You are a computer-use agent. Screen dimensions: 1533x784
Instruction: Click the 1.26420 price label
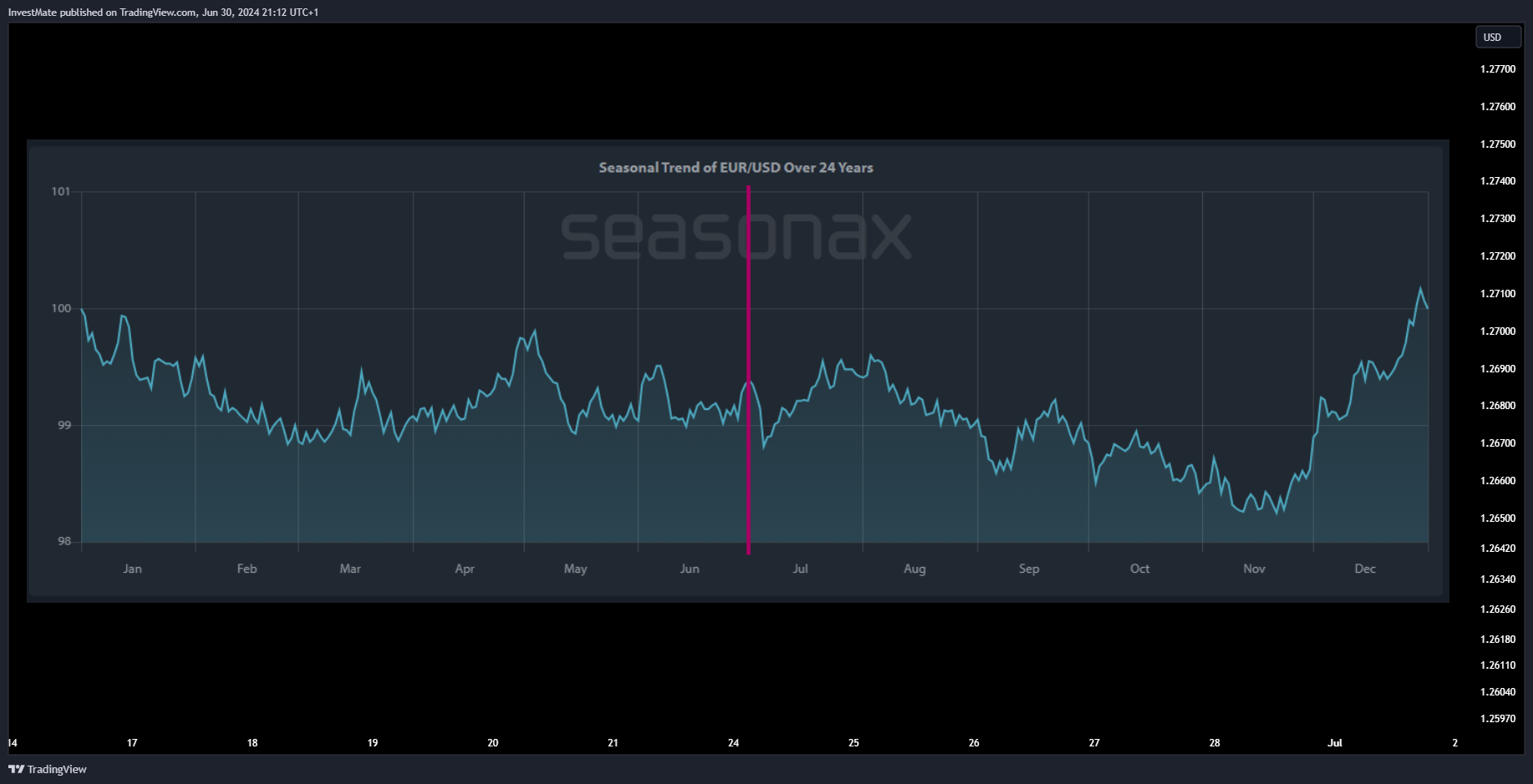[x=1498, y=549]
